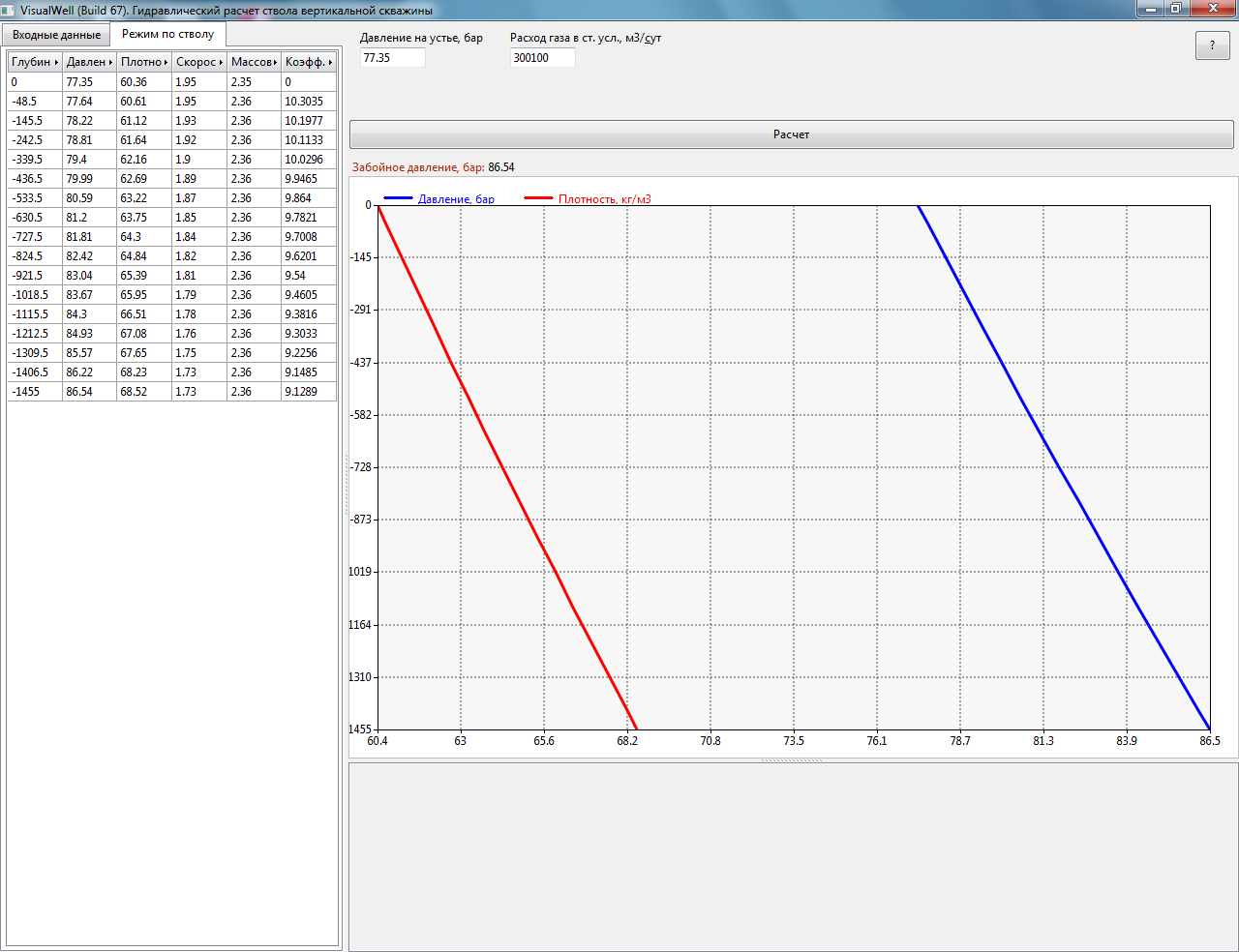Viewport: 1239px width, 952px height.
Task: Click coefficient cell 10.1977
Action: (309, 121)
